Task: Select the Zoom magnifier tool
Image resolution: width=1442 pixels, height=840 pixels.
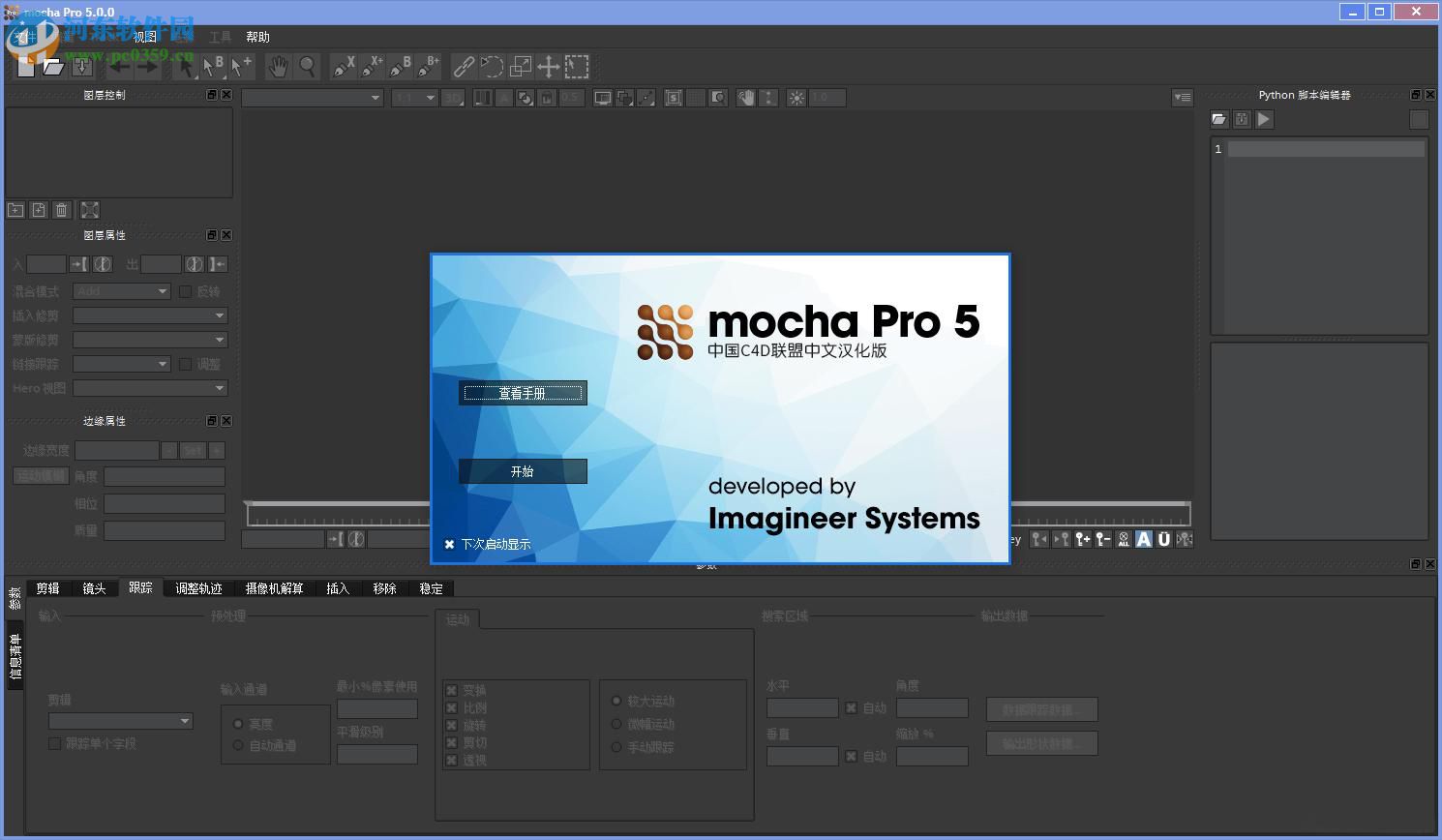Action: (308, 67)
